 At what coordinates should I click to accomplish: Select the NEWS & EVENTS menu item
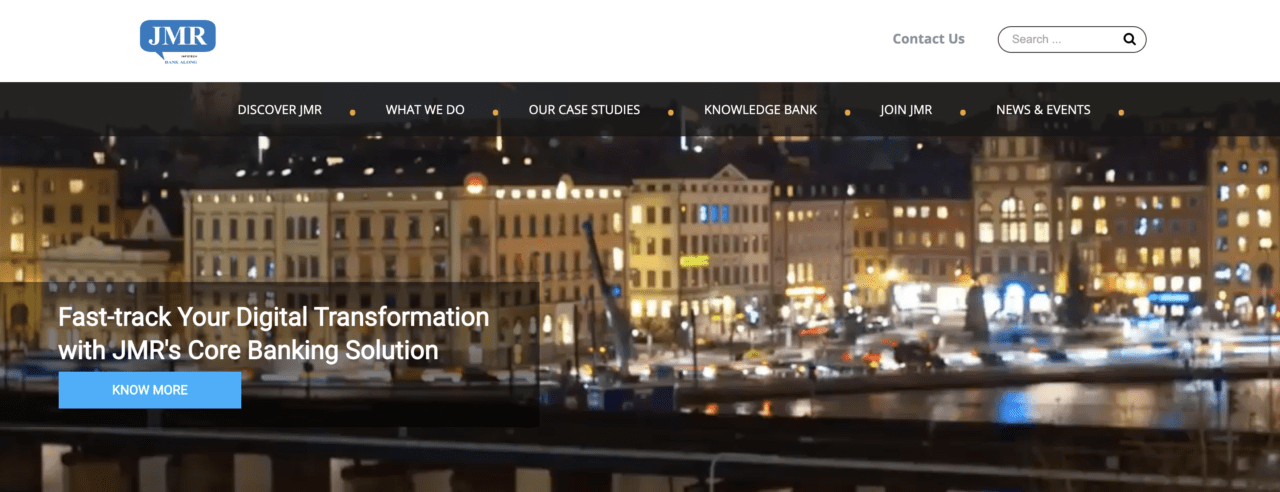pyautogui.click(x=1043, y=110)
